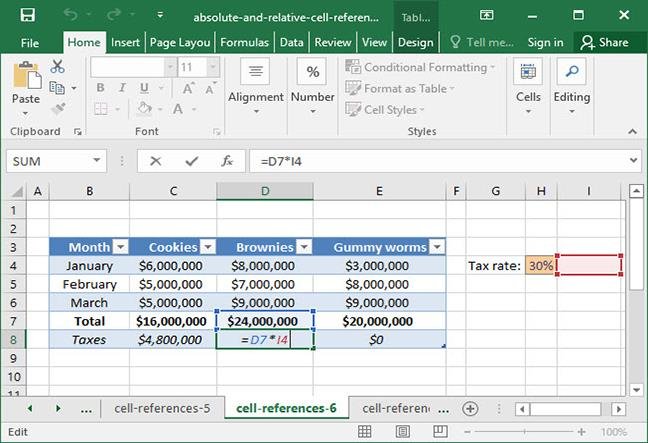Toggle Italic formatting in the Font group

[122, 88]
